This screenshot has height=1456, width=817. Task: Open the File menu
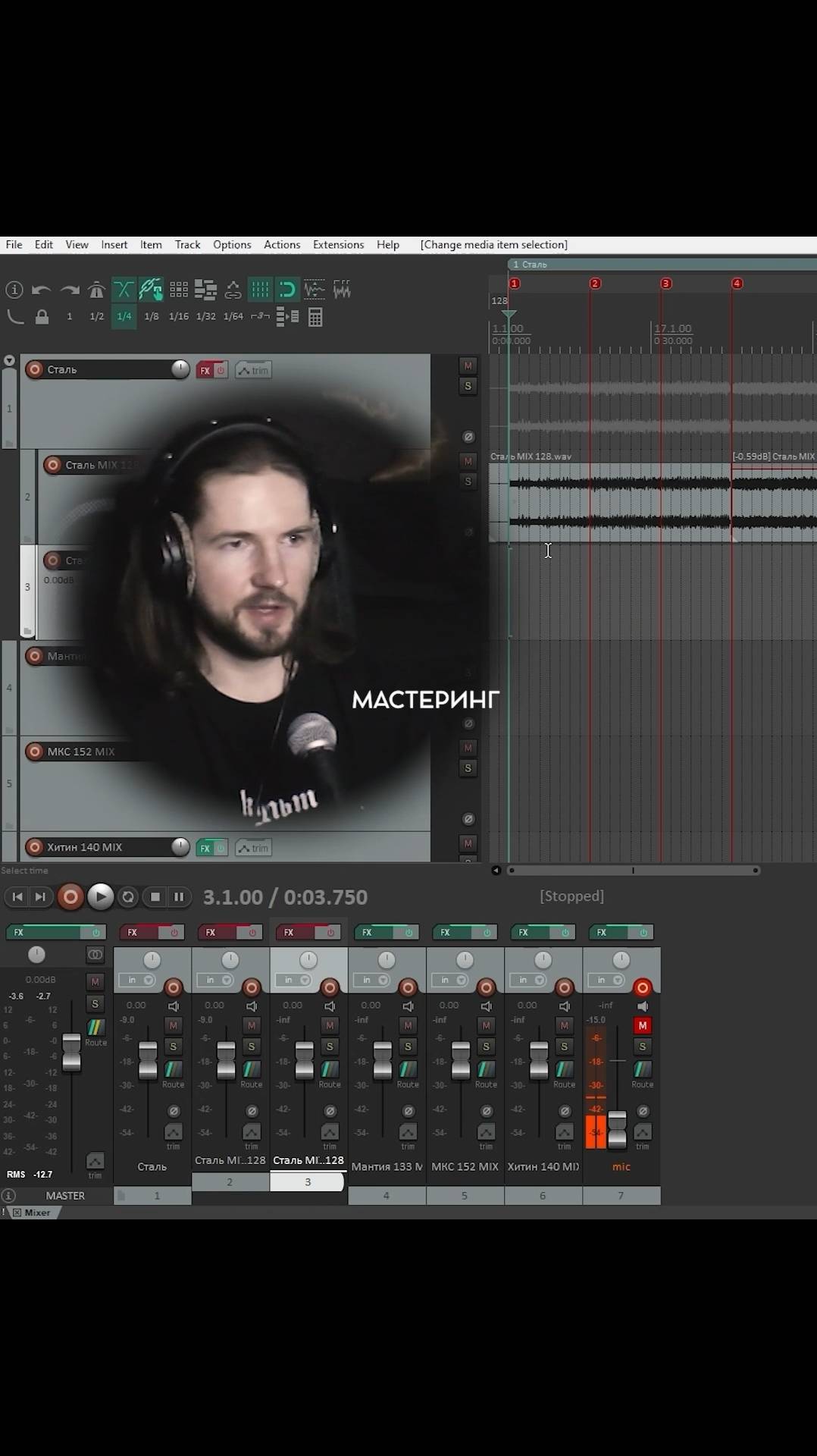(x=14, y=245)
